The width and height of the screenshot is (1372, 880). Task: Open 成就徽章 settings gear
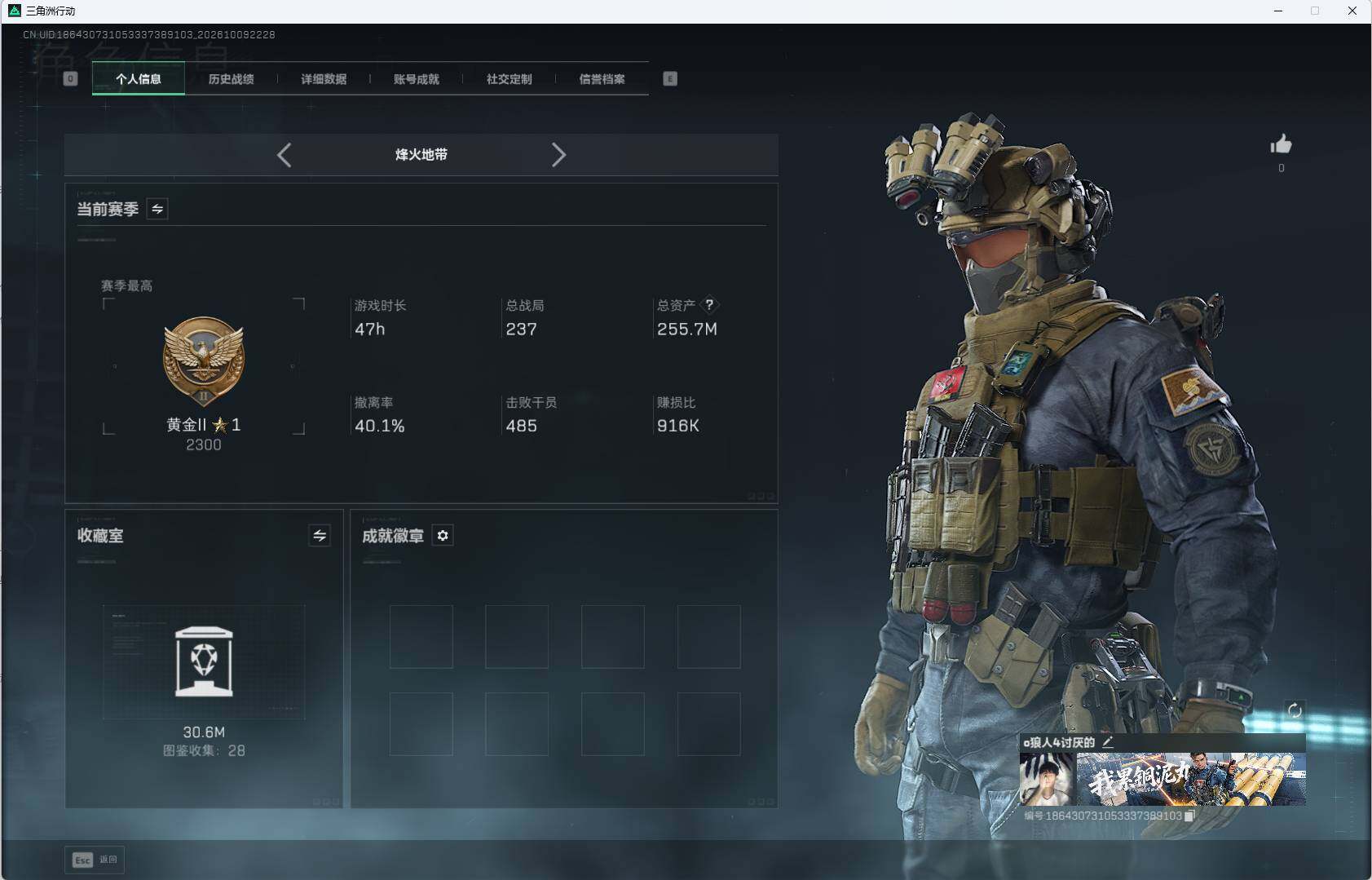443,536
